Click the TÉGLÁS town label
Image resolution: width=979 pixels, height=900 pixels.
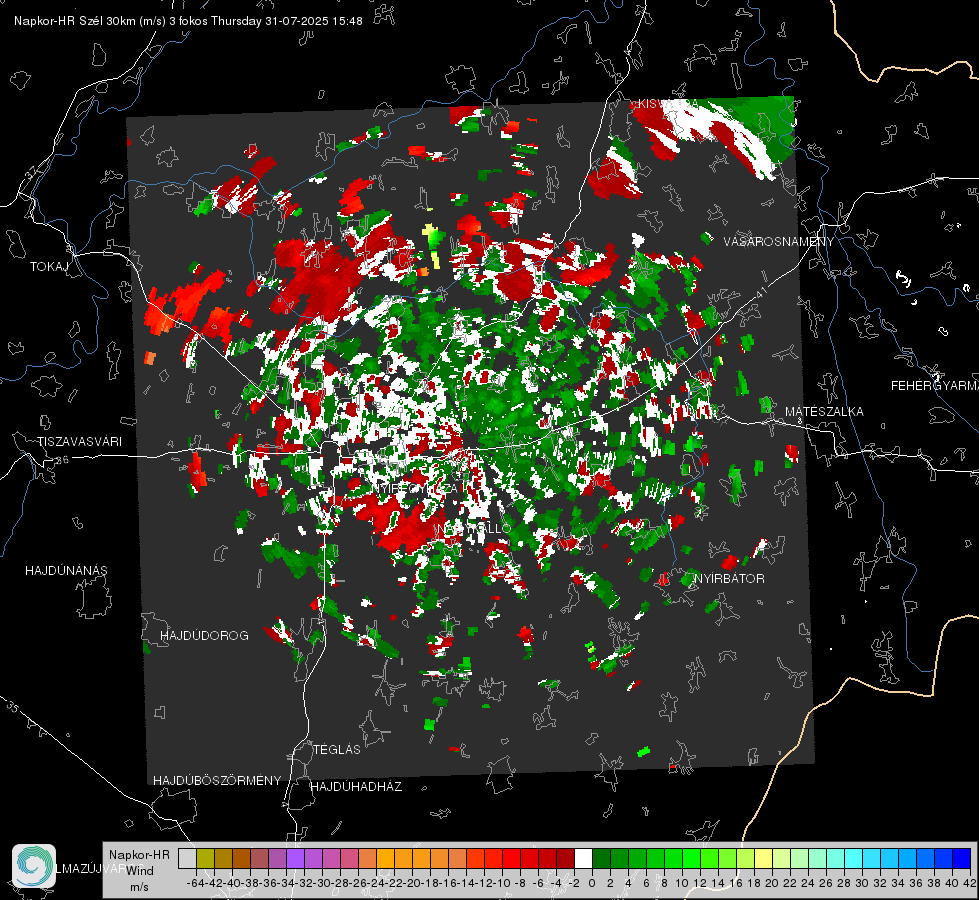coord(337,749)
